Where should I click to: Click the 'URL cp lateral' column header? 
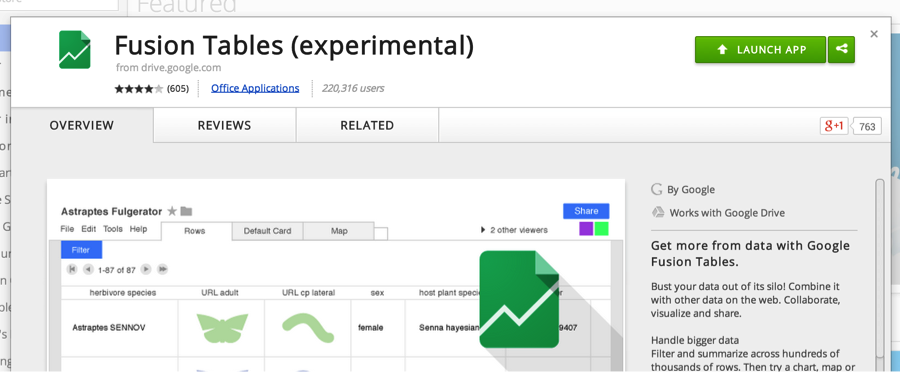tap(308, 293)
